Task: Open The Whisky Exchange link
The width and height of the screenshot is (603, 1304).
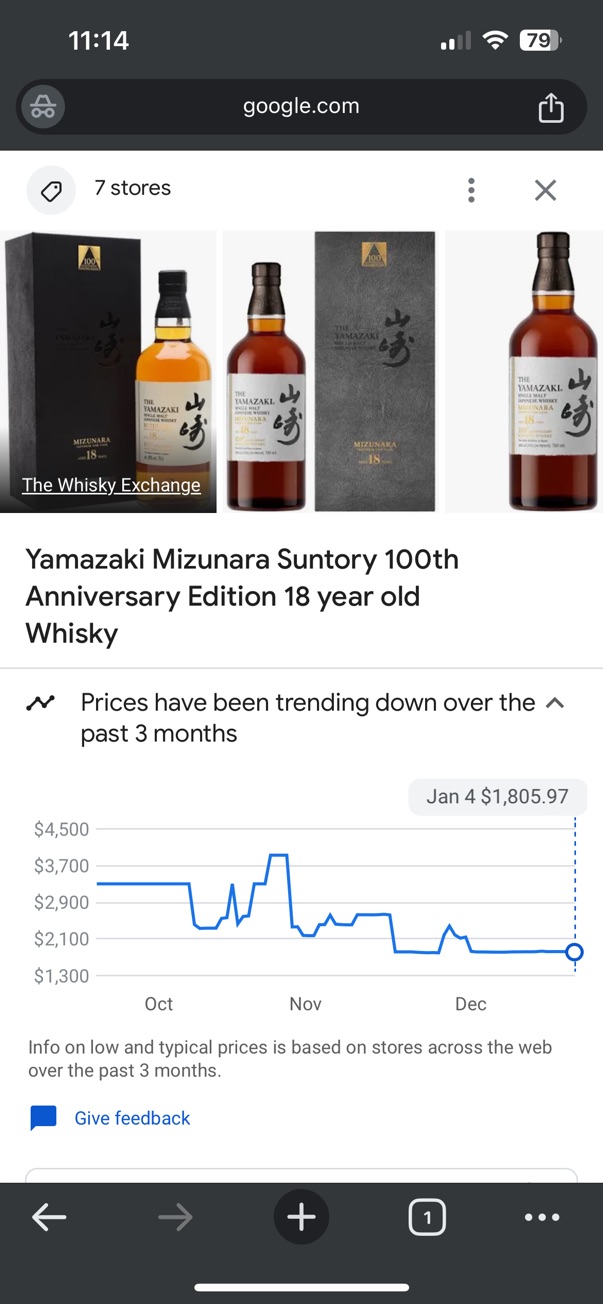Action: (x=111, y=486)
